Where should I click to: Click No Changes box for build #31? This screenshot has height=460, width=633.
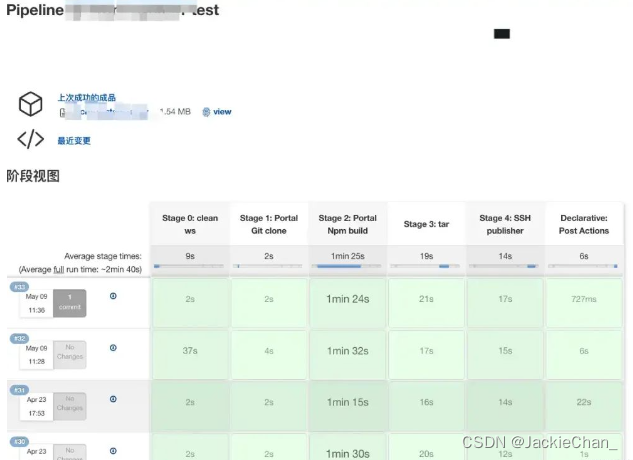[x=70, y=406]
